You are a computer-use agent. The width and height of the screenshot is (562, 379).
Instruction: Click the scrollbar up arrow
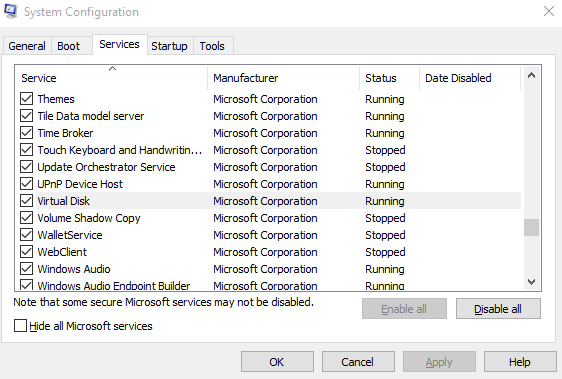coord(532,75)
